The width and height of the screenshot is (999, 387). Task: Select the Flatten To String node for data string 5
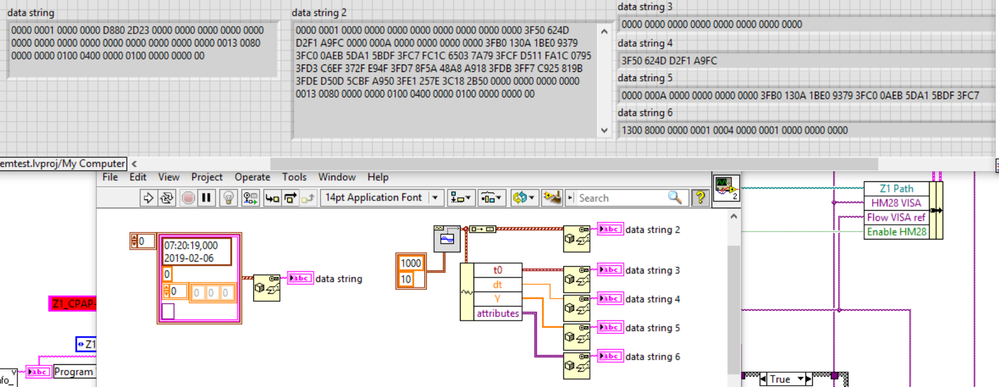coord(577,336)
